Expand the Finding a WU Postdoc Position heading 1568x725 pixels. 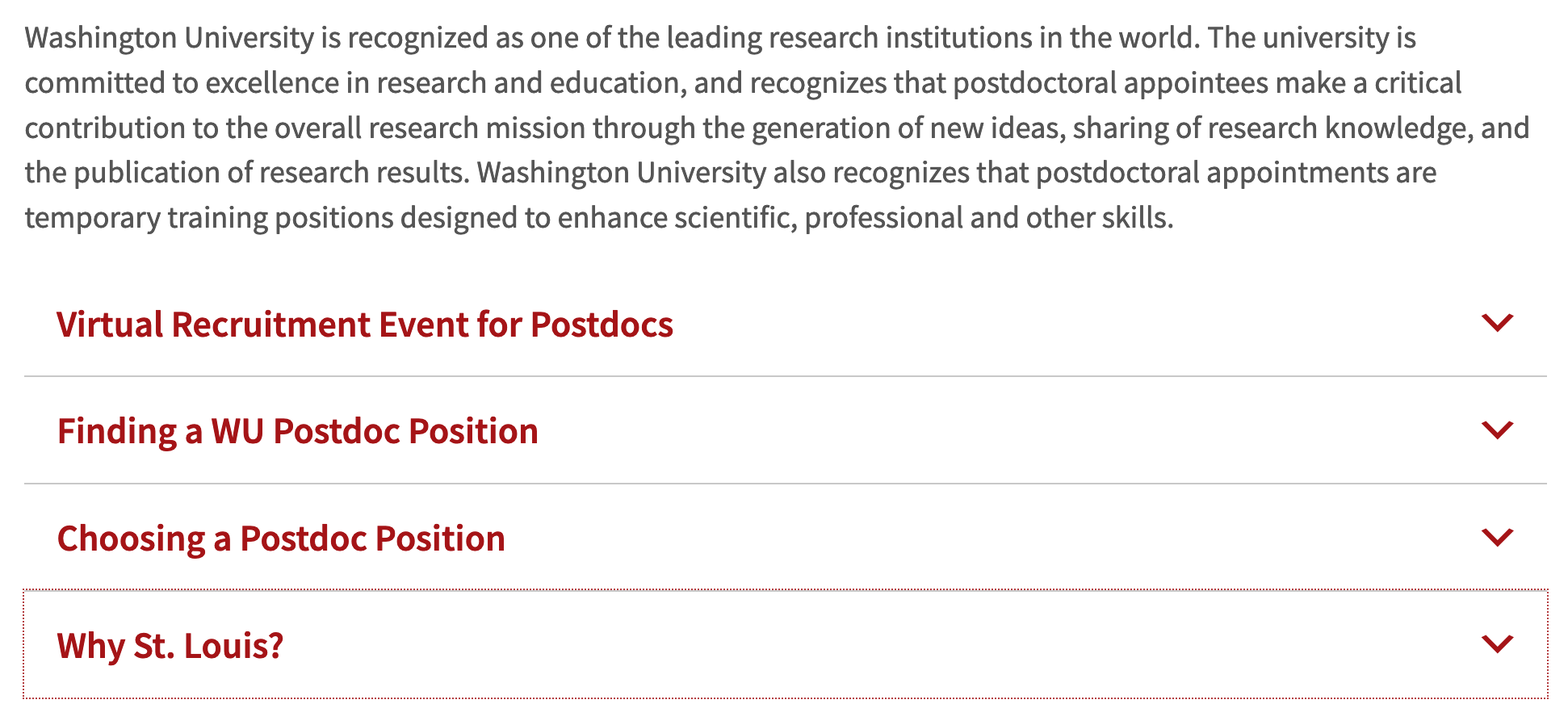pos(297,431)
